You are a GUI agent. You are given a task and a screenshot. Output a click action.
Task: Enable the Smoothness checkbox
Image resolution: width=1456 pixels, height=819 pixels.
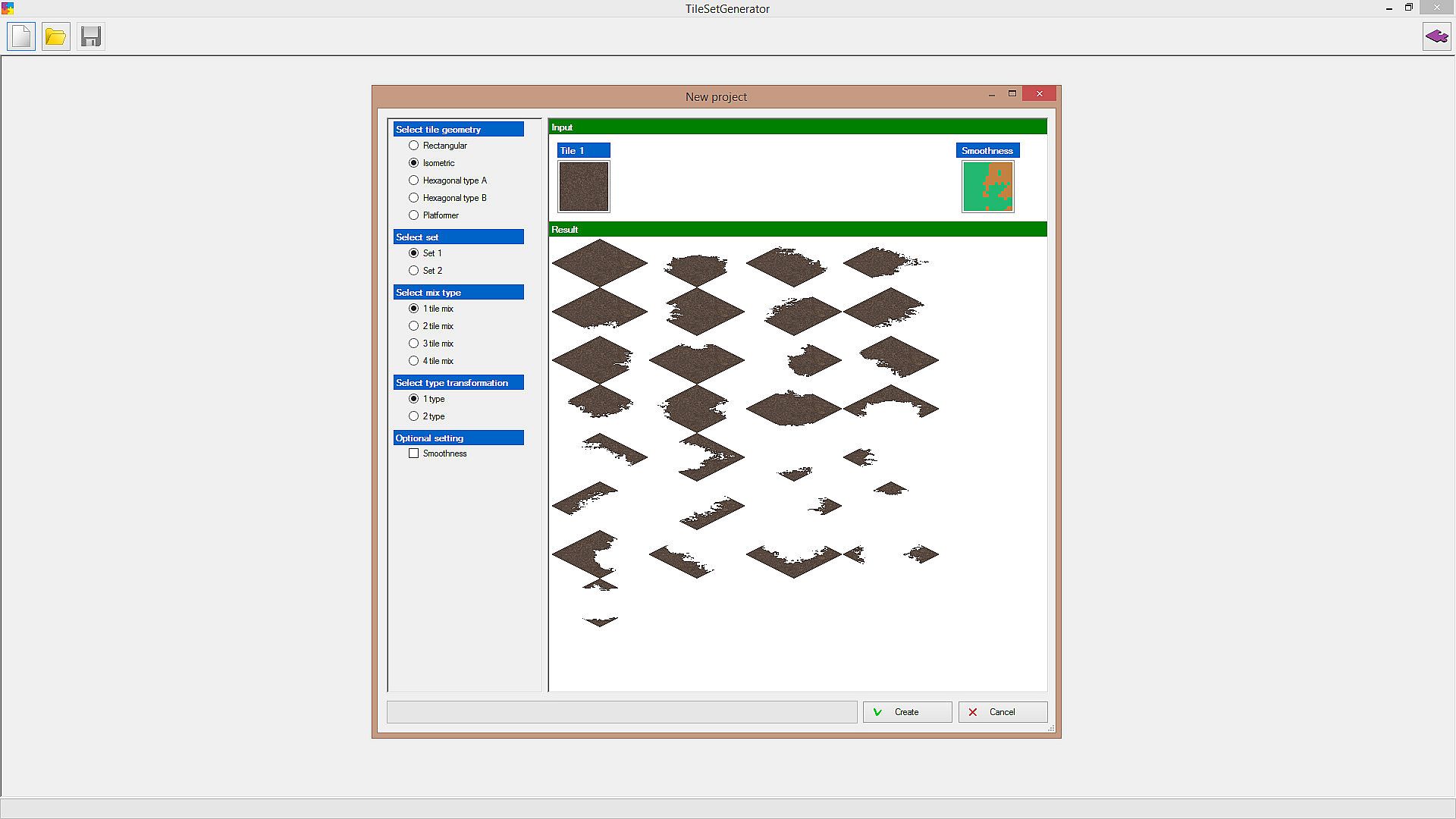click(x=414, y=453)
